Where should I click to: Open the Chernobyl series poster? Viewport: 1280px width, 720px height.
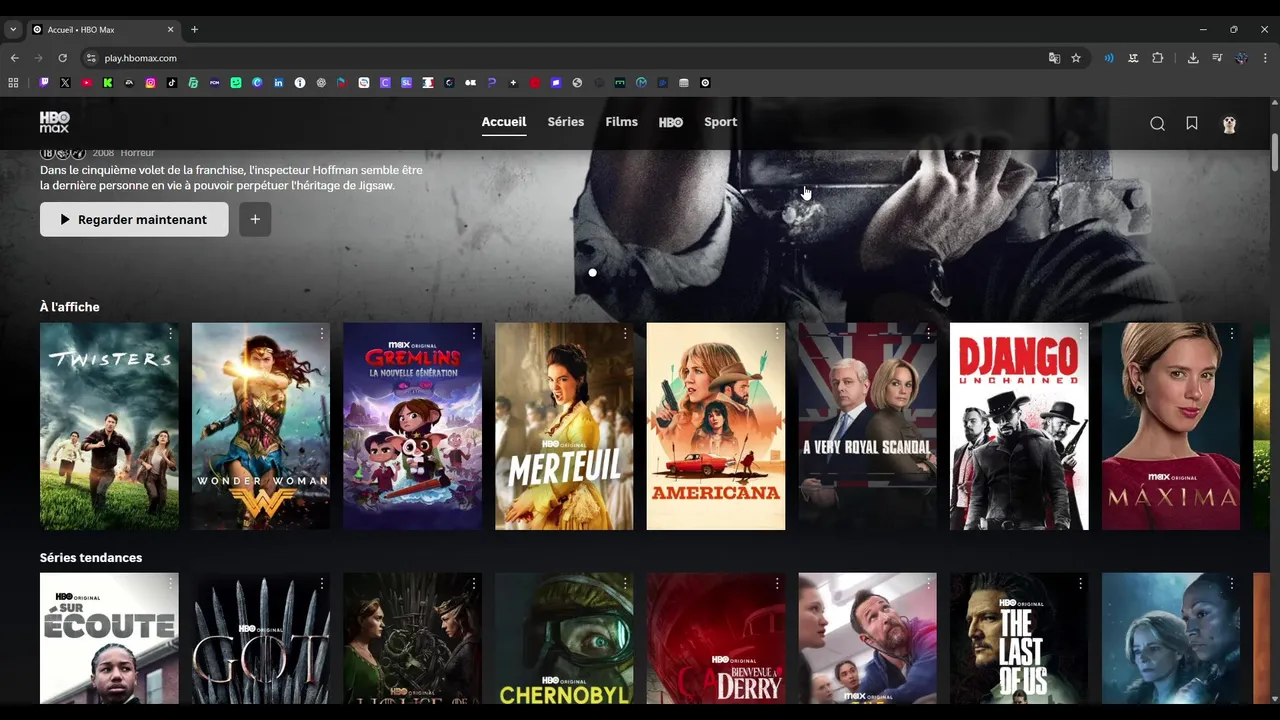pos(564,638)
